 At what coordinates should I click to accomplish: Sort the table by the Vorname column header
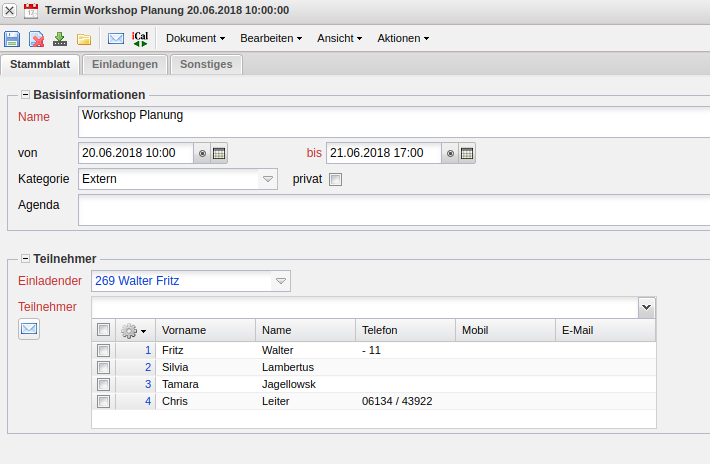(x=205, y=329)
